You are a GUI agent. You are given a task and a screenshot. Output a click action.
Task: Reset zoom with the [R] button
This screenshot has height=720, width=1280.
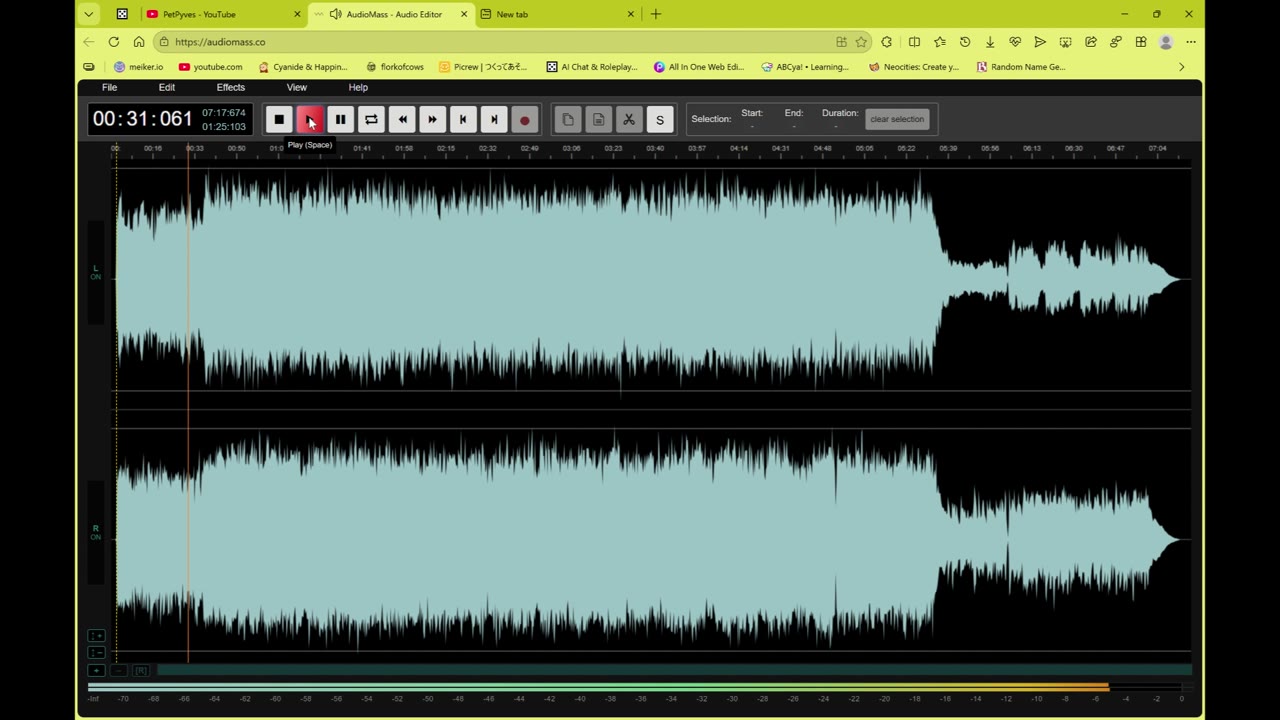(x=141, y=671)
